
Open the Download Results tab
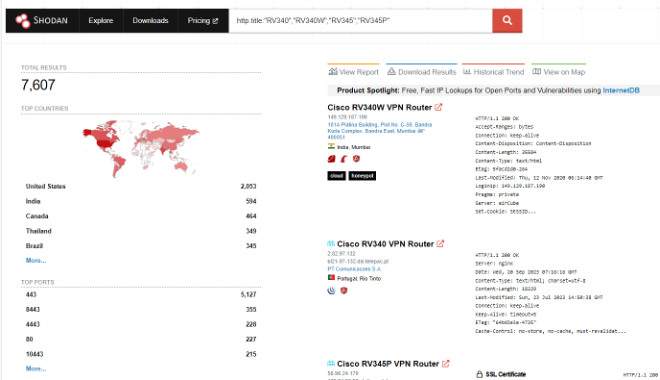click(x=421, y=72)
